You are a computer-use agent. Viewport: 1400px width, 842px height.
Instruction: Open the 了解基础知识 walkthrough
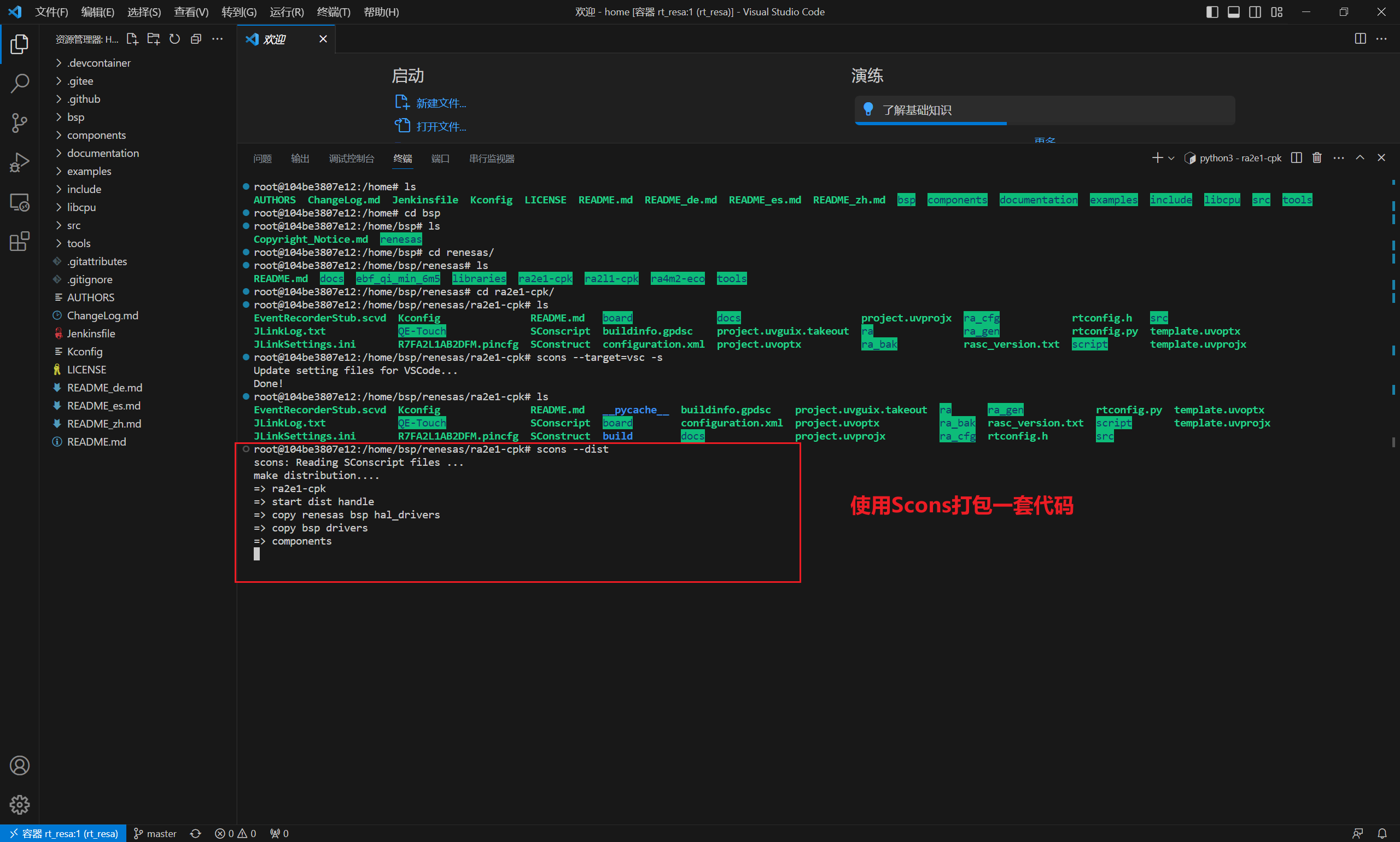[x=1045, y=110]
